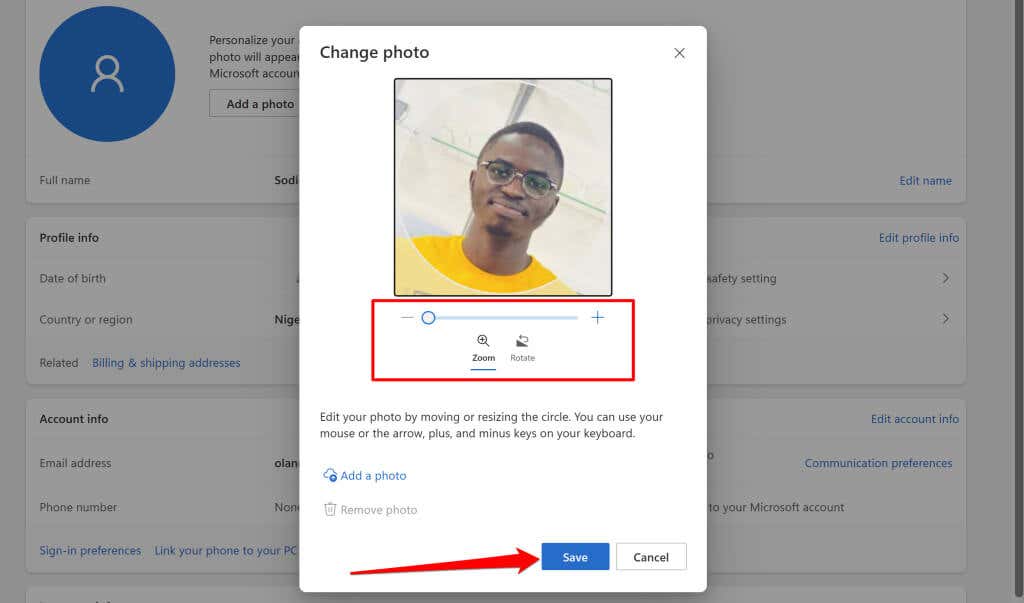
Task: Open Edit name link
Action: tap(925, 180)
